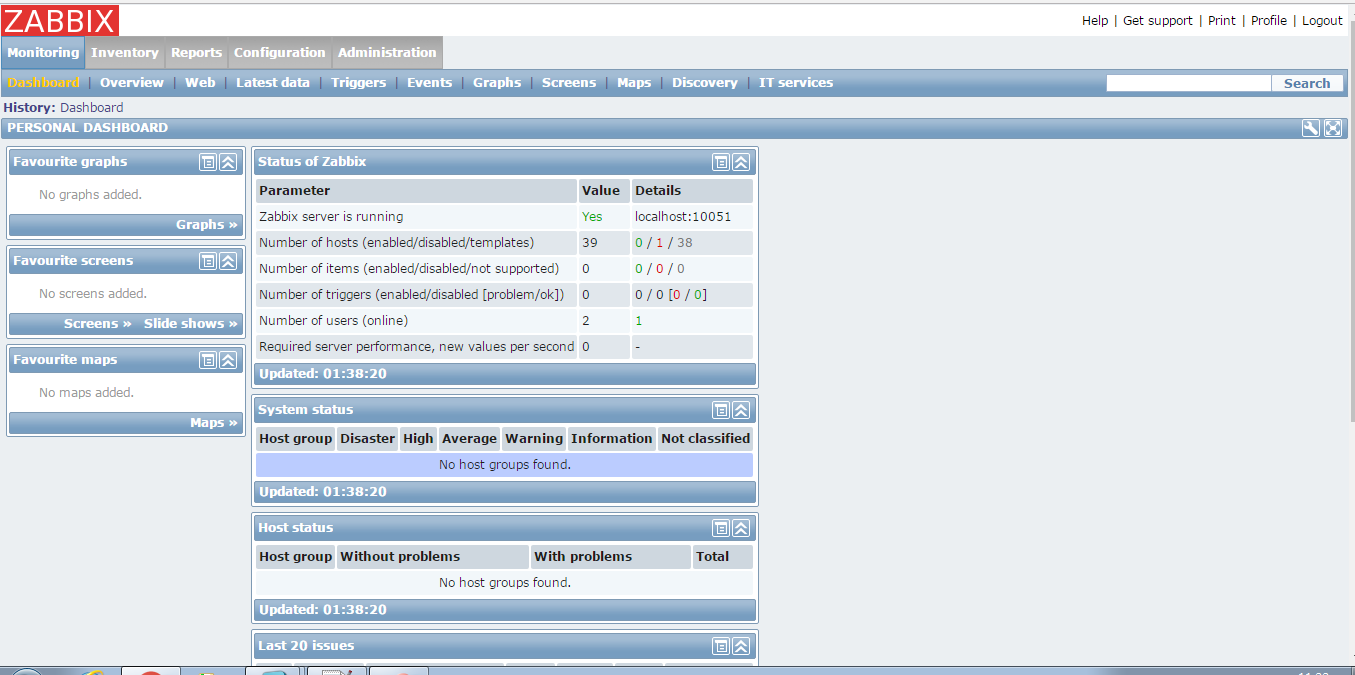The height and width of the screenshot is (675, 1355).
Task: Open the Inventory tab
Action: coord(125,53)
